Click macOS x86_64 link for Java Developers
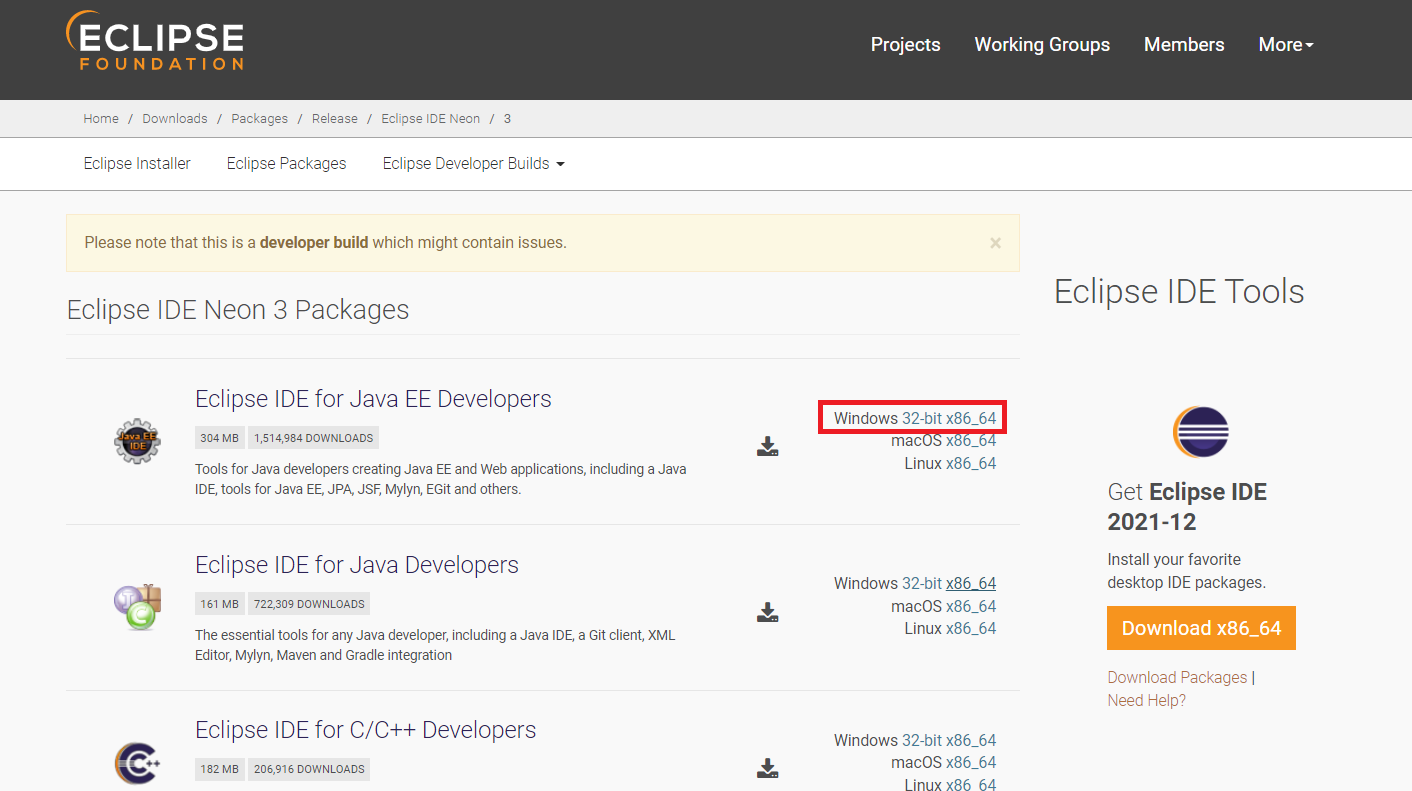Screen dimensions: 1412x791 (971, 606)
